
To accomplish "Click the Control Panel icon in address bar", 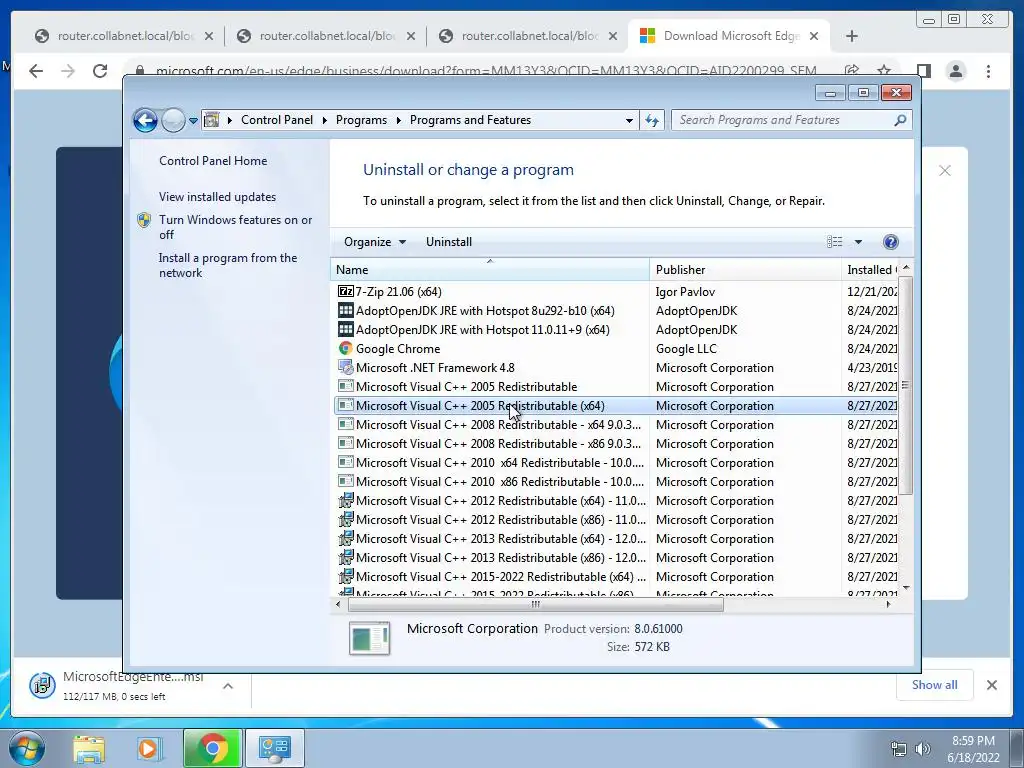I will (x=212, y=120).
